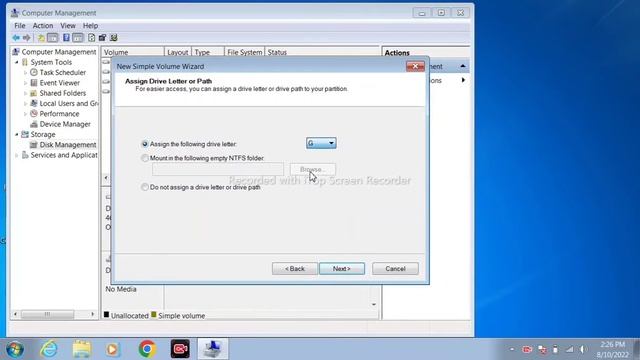The width and height of the screenshot is (640, 360).
Task: Click the Status column header
Action: pos(322,52)
